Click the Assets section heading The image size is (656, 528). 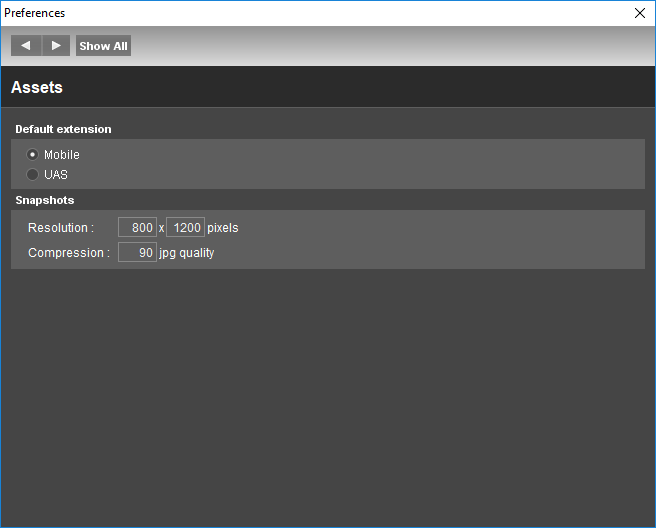37,87
